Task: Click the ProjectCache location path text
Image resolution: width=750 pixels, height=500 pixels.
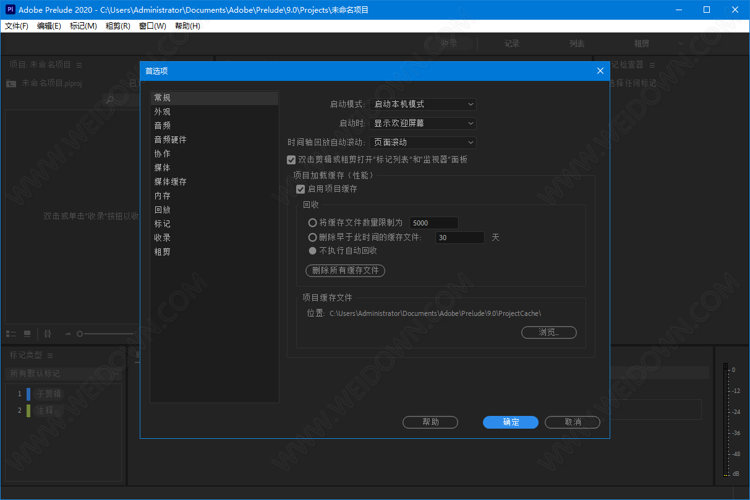Action: 435,313
